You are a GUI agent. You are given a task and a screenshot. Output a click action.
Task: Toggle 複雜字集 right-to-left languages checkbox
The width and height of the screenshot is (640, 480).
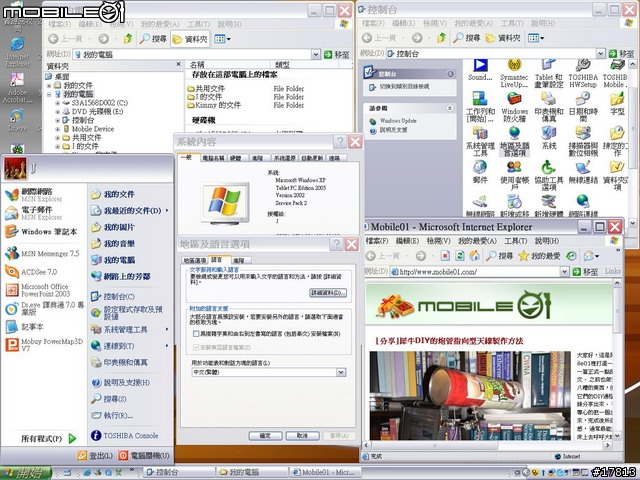tap(196, 333)
